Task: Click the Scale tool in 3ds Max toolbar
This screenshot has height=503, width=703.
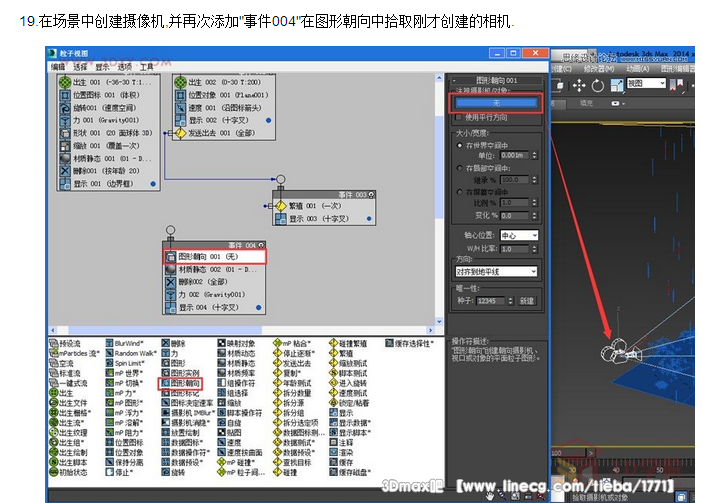Action: pos(617,85)
